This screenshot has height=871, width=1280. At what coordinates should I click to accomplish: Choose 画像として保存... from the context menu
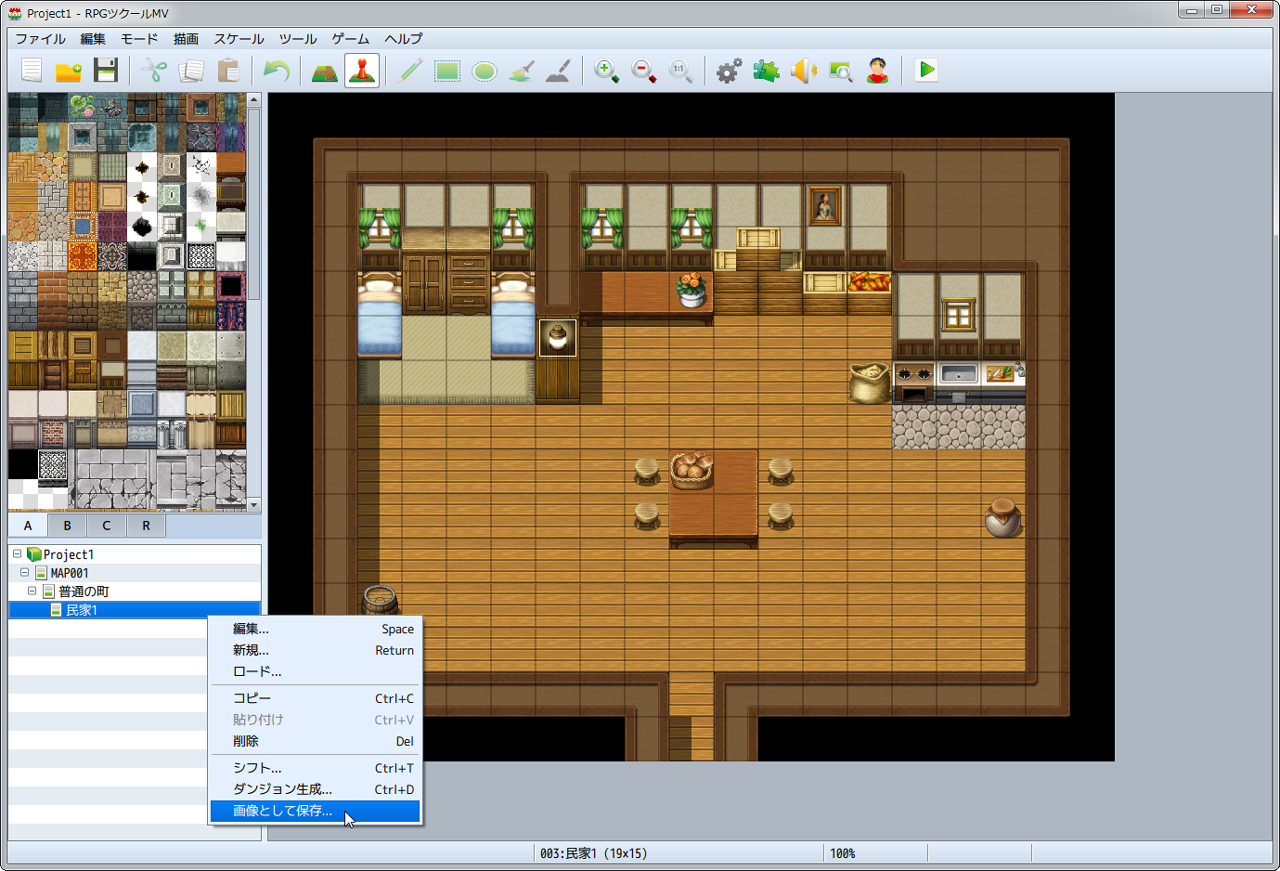click(315, 811)
